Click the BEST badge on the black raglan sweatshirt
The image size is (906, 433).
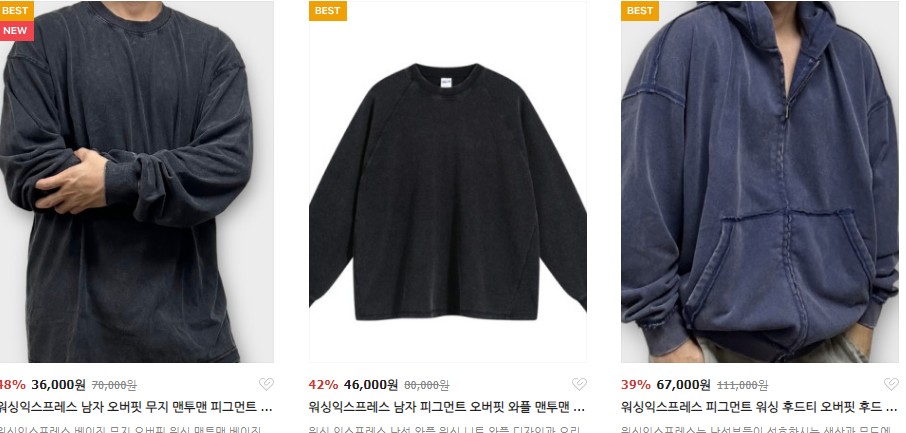pos(328,11)
